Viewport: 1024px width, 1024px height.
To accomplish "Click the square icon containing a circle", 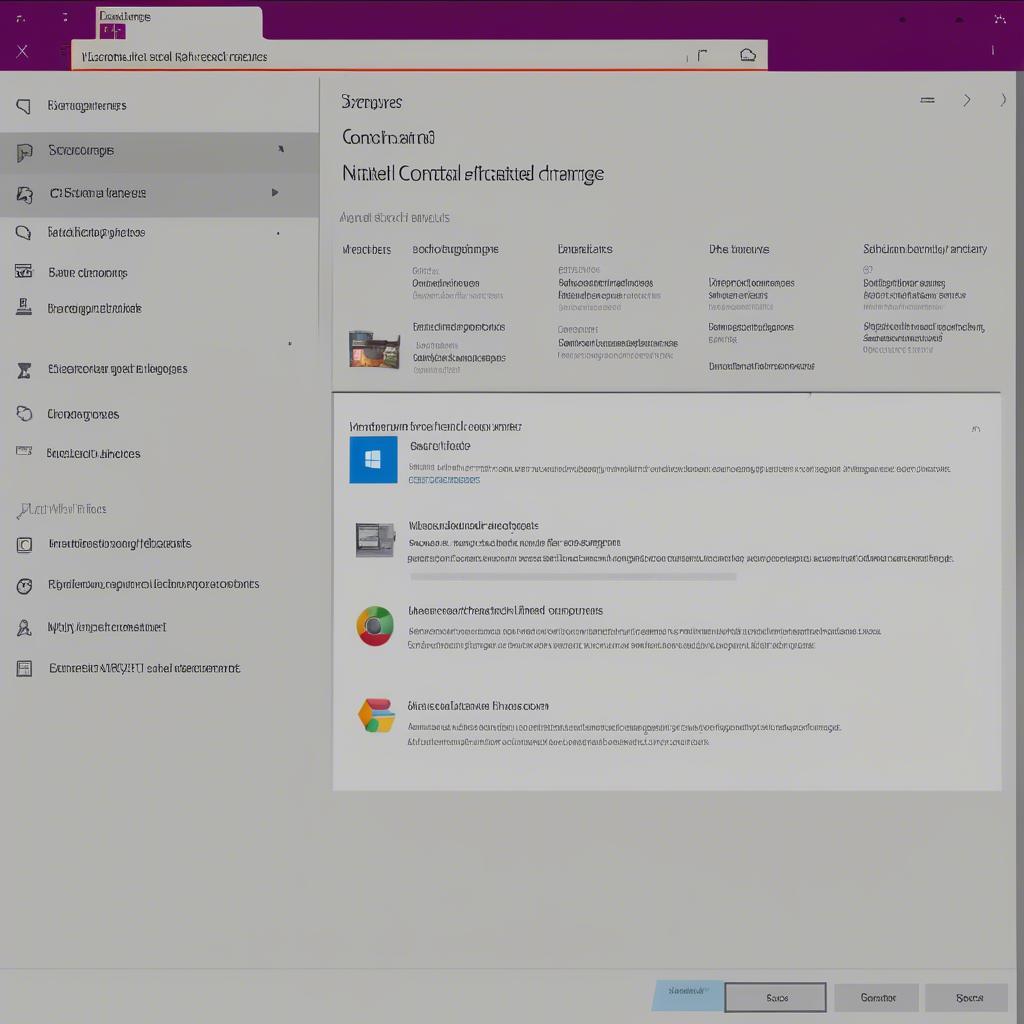I will click(x=24, y=544).
